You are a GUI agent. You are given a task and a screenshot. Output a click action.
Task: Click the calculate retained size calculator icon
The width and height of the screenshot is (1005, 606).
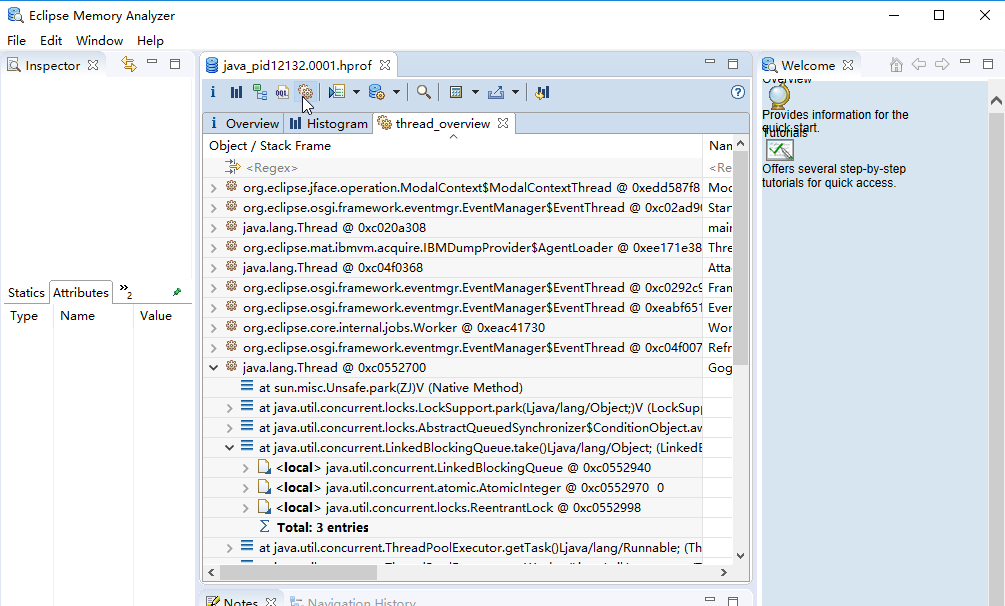(x=456, y=92)
